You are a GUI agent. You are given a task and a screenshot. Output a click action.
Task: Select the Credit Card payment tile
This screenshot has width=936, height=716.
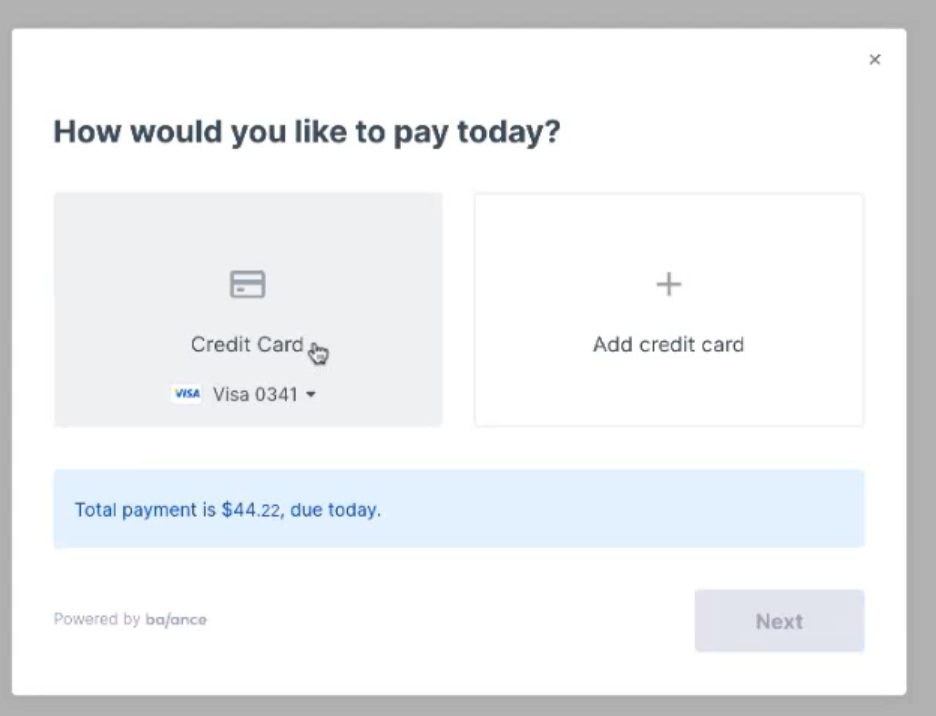point(248,309)
